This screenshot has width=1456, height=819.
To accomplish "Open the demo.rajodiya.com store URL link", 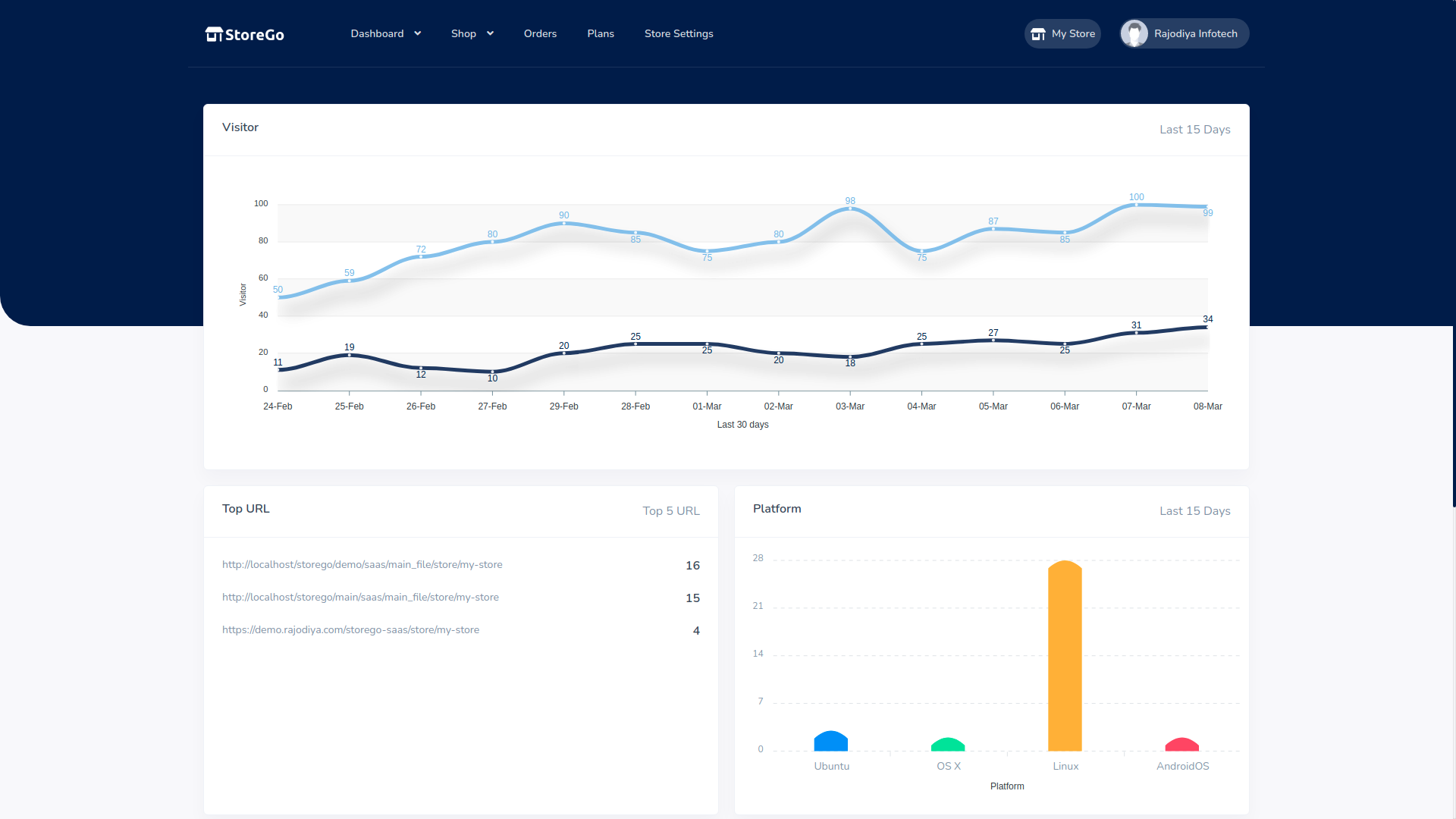I will coord(350,630).
